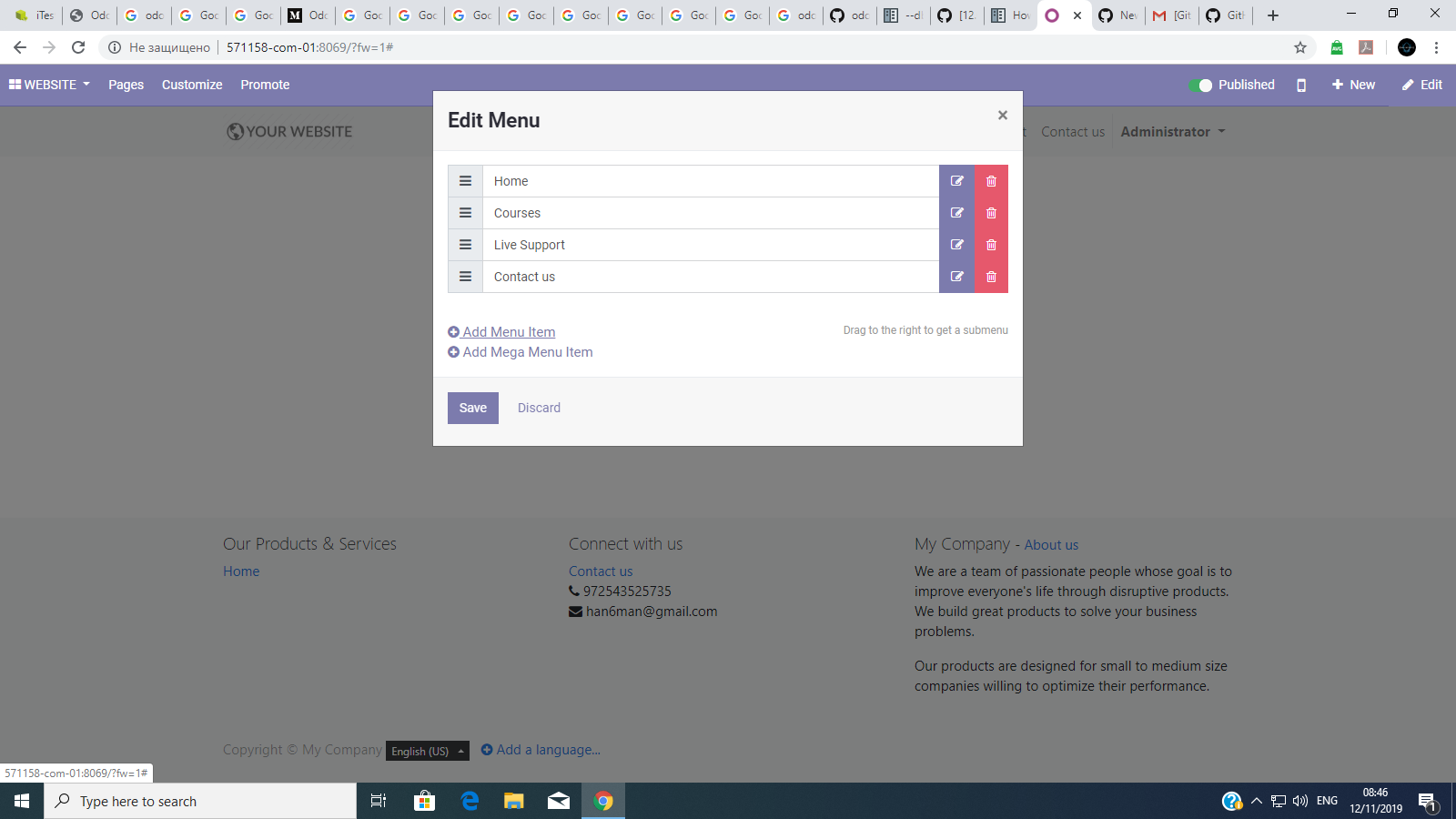Open the Gmail browser tab
Image resolution: width=1456 pixels, height=819 pixels.
pos(1172,15)
